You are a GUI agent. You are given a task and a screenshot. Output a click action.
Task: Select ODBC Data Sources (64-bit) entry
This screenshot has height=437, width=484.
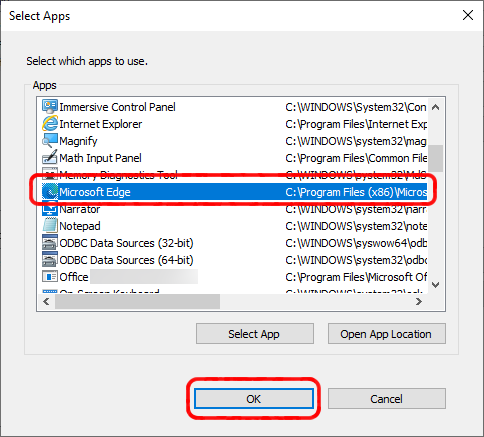(234, 260)
